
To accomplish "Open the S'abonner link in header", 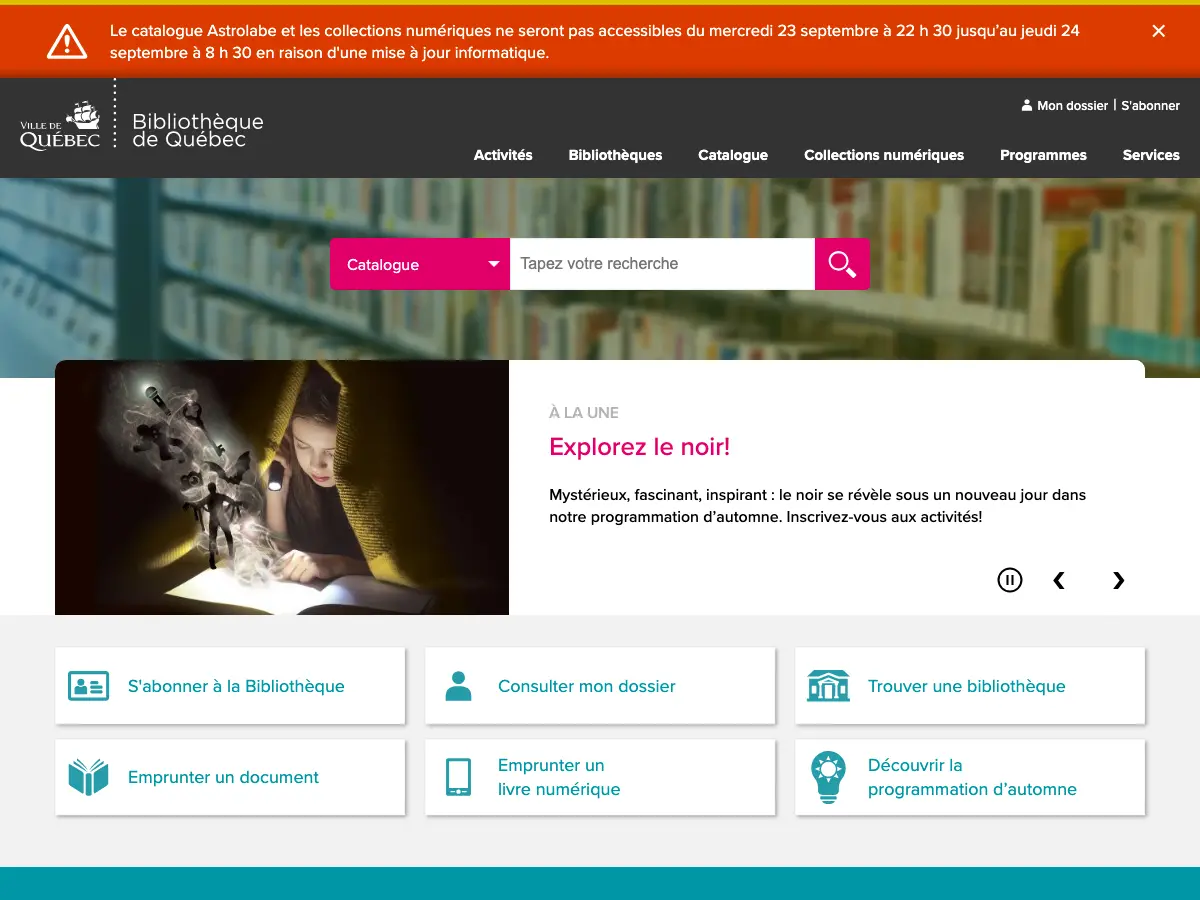I will (x=1150, y=105).
